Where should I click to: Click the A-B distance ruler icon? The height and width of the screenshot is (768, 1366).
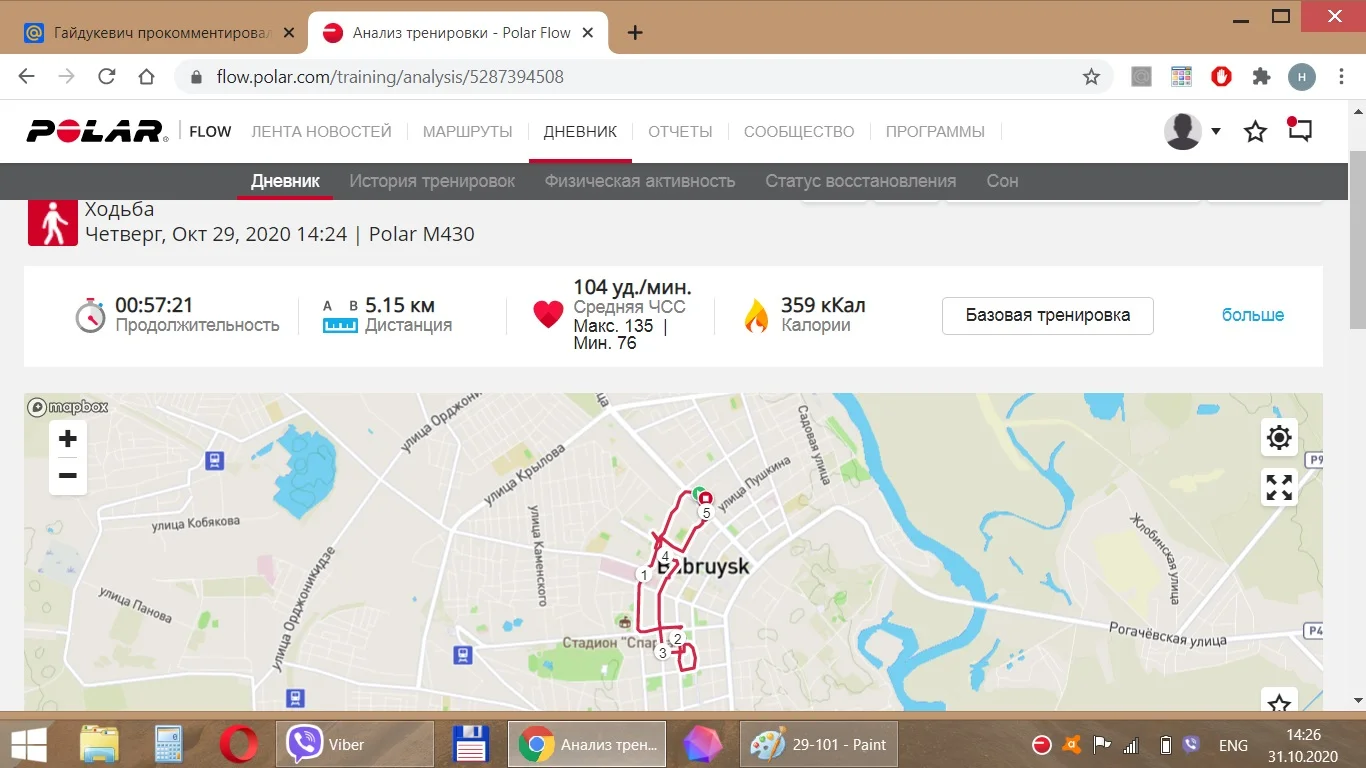point(340,315)
